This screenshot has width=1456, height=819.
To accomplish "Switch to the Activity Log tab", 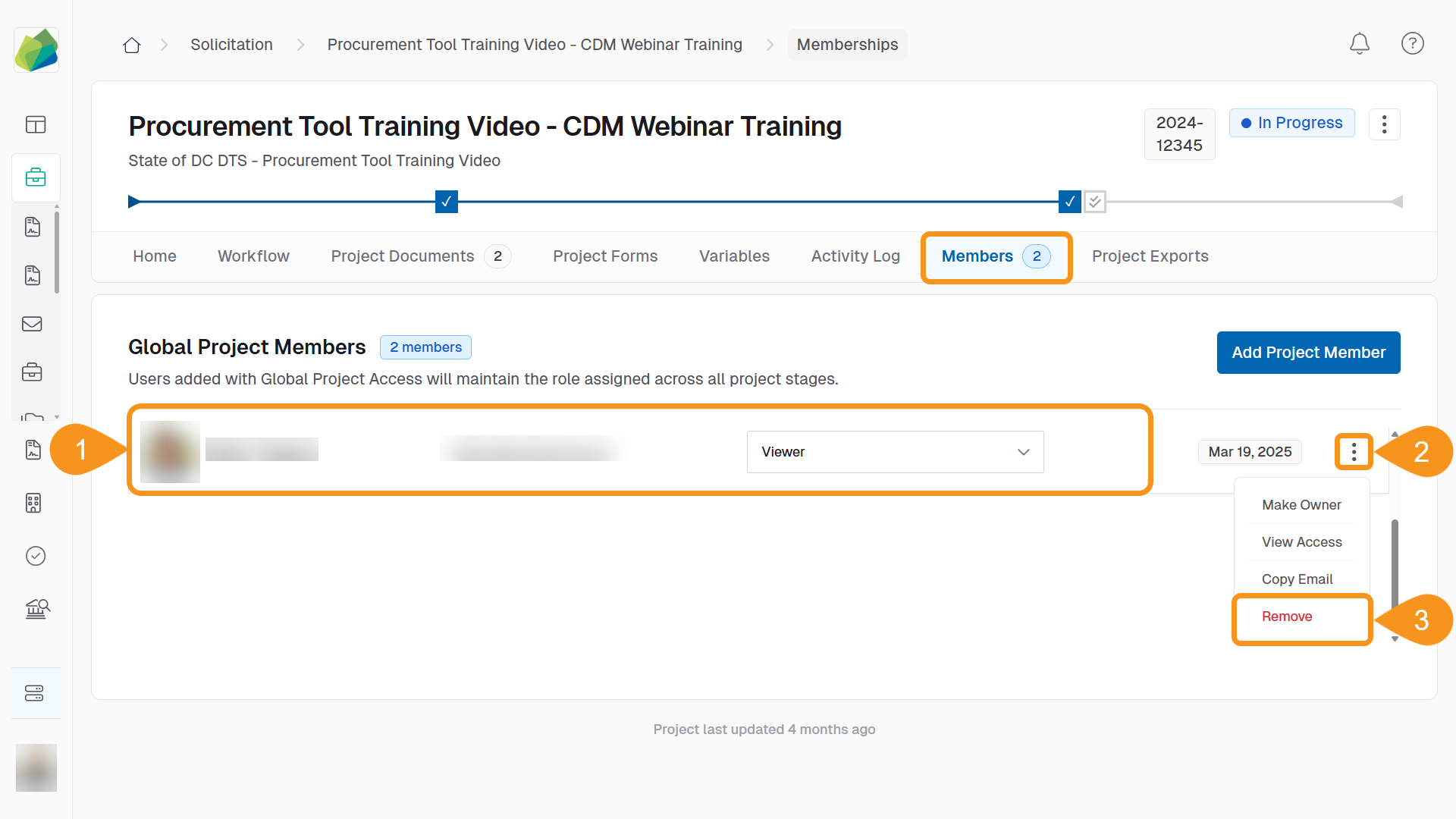I will pyautogui.click(x=855, y=256).
